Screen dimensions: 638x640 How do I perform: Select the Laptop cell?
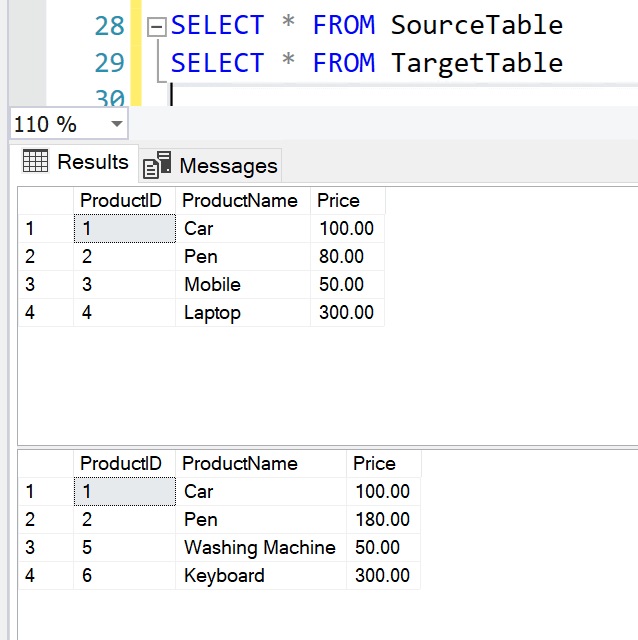(212, 313)
